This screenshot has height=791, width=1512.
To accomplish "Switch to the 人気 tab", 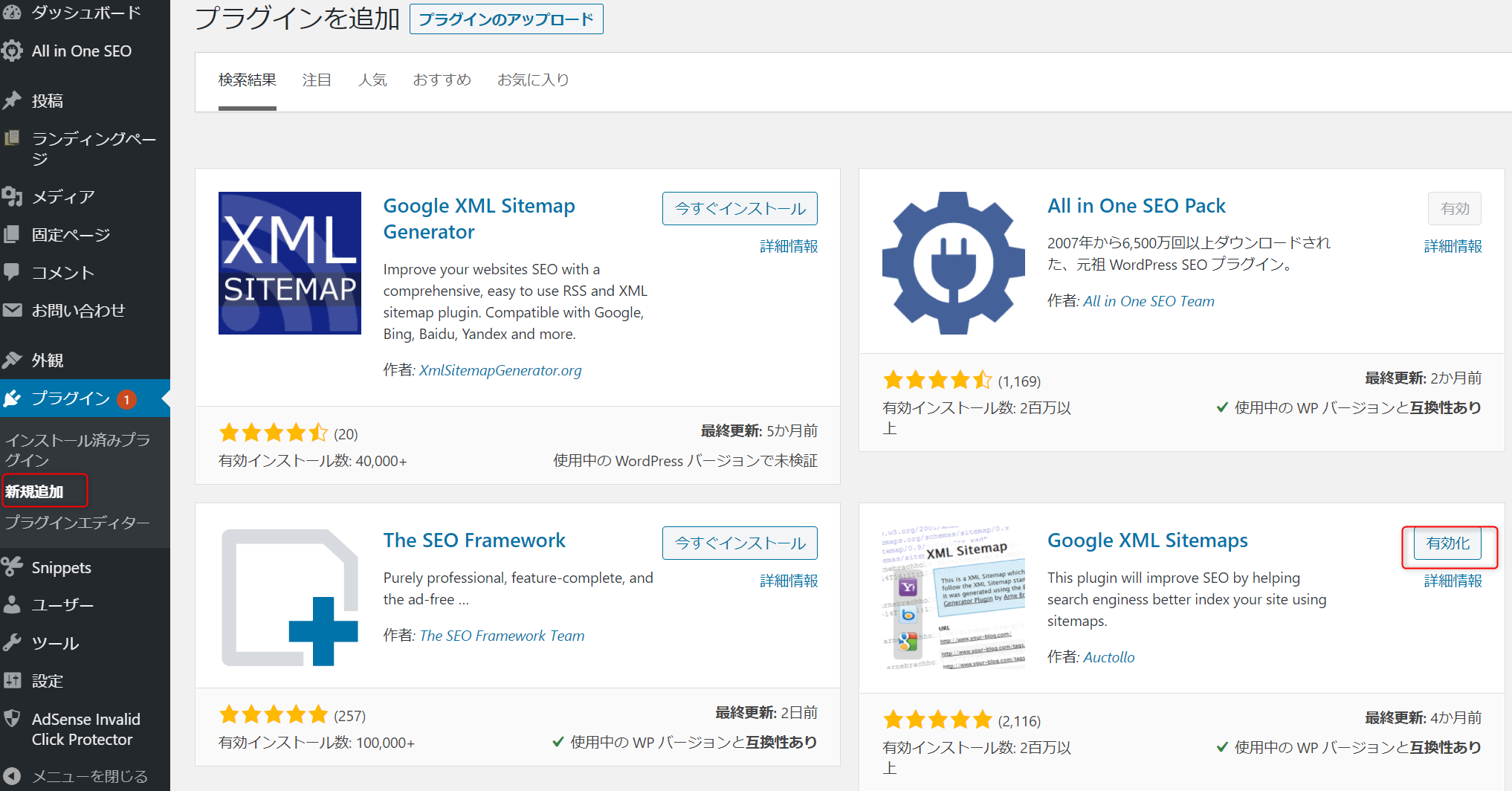I will coord(372,80).
